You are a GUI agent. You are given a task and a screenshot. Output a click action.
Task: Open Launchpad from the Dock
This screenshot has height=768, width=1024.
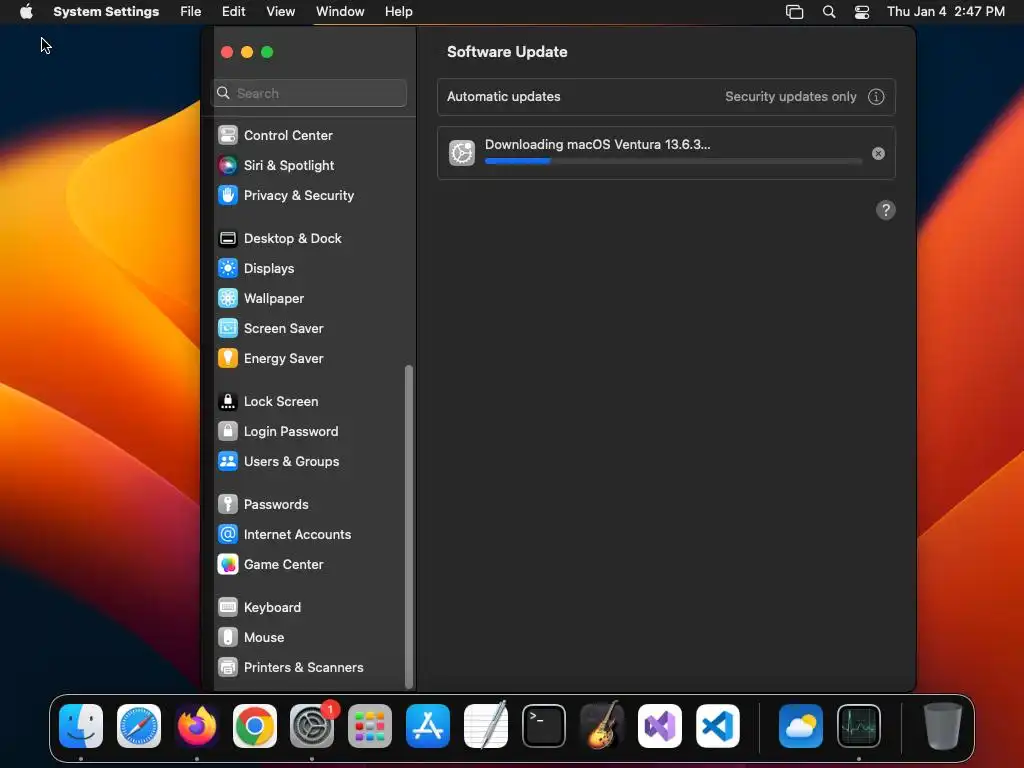pyautogui.click(x=370, y=726)
